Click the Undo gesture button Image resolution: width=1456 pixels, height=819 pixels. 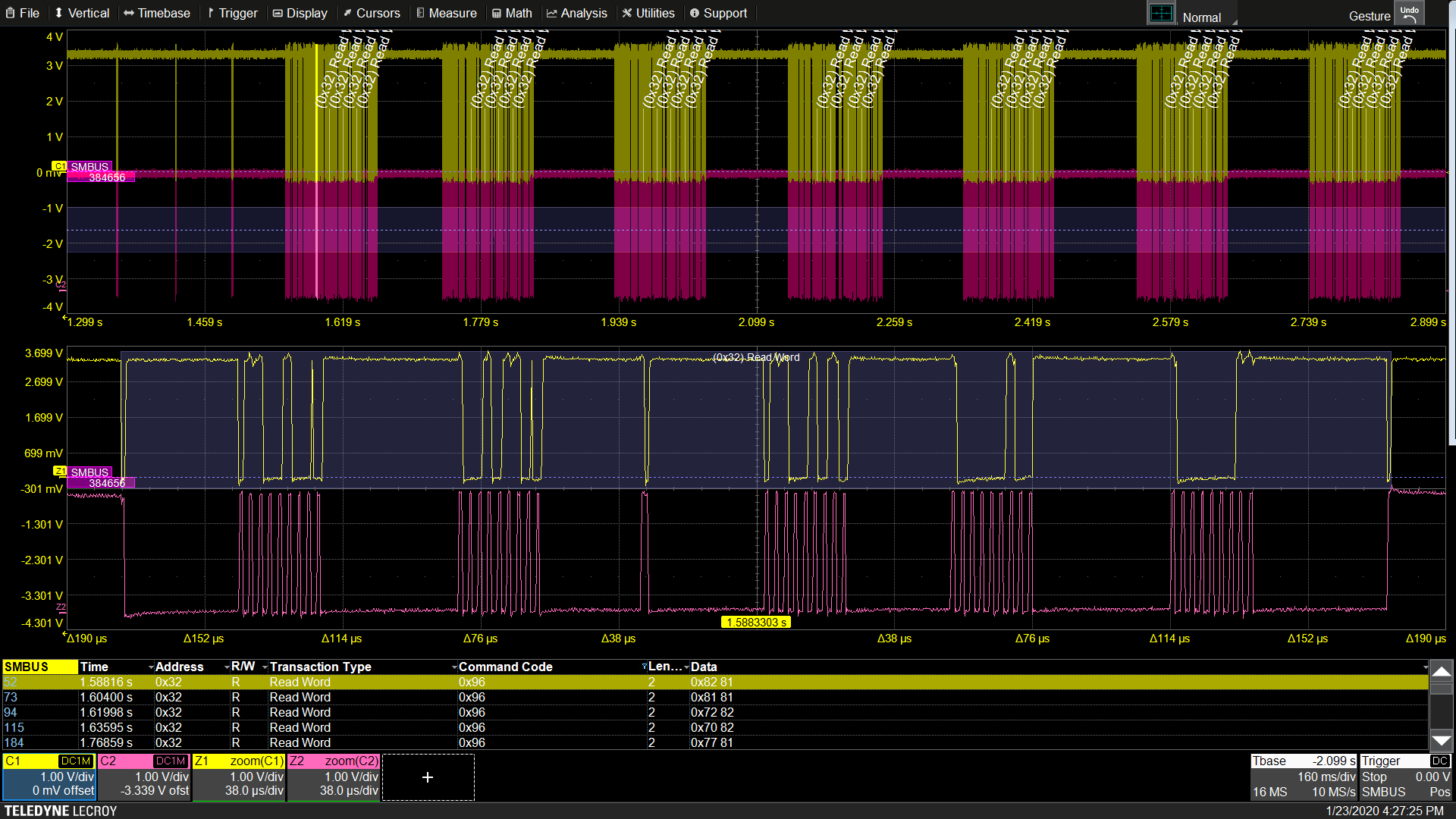point(1409,13)
